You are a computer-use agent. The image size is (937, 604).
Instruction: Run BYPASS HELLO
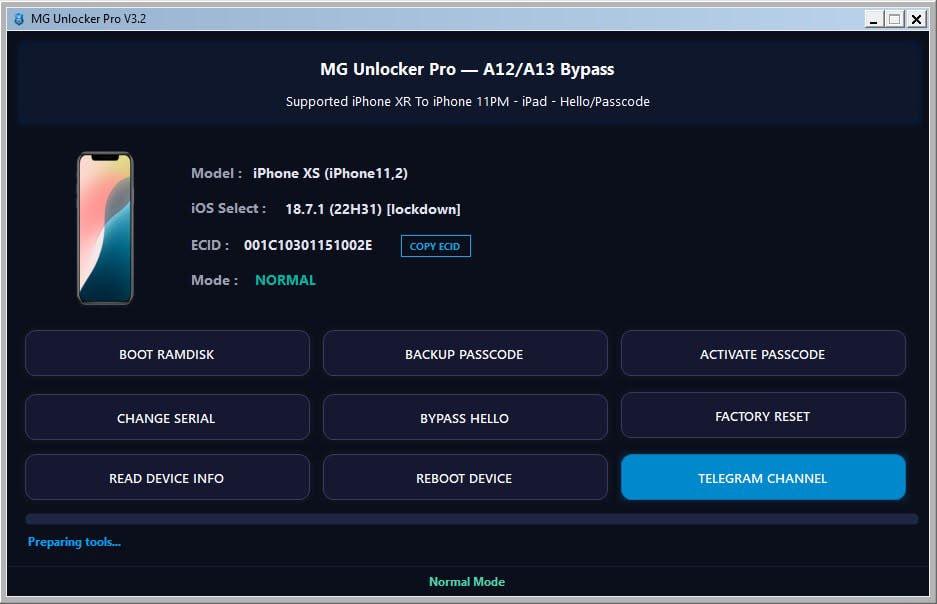[465, 418]
